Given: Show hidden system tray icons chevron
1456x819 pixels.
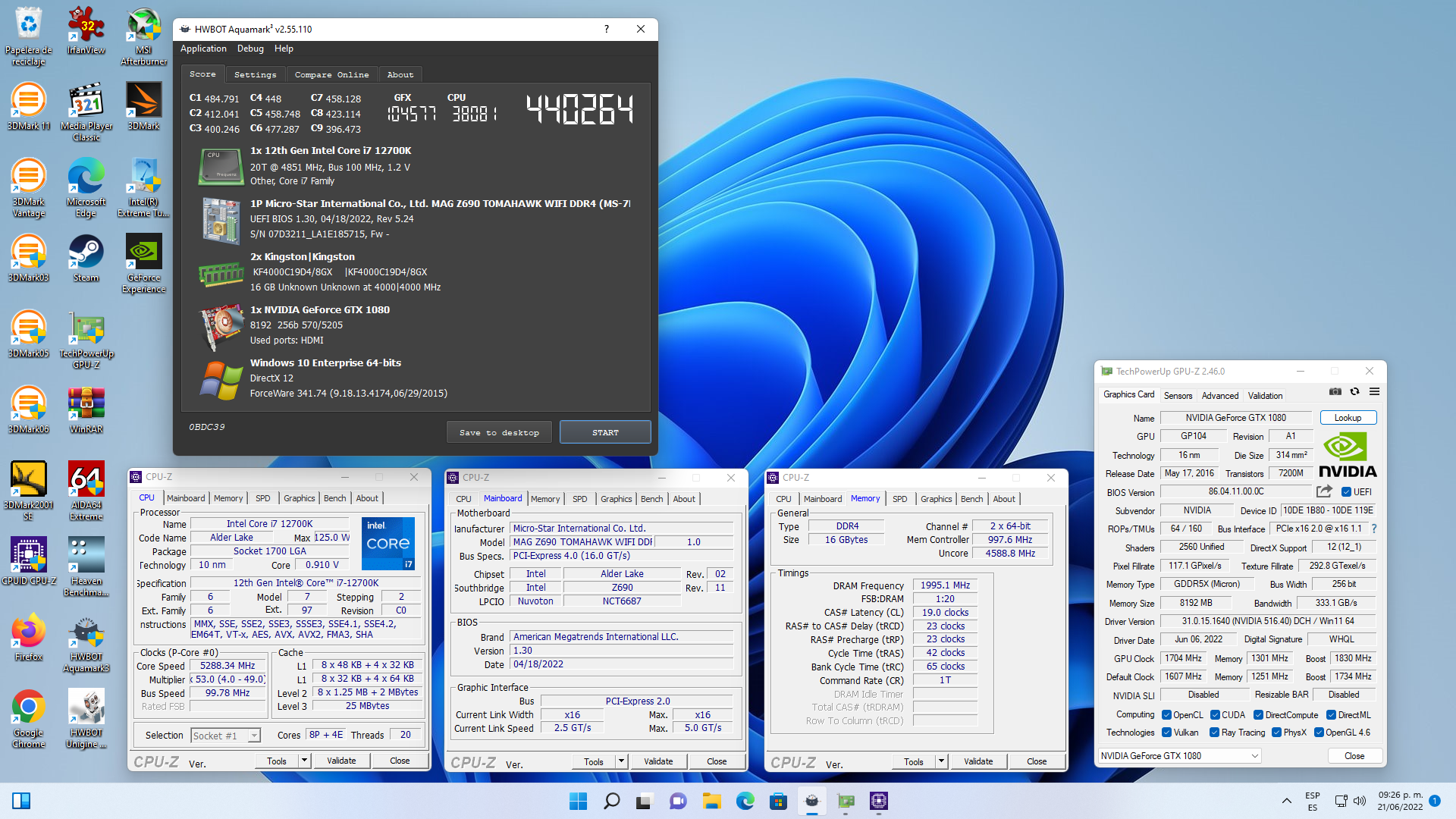Looking at the screenshot, I should (x=1286, y=801).
